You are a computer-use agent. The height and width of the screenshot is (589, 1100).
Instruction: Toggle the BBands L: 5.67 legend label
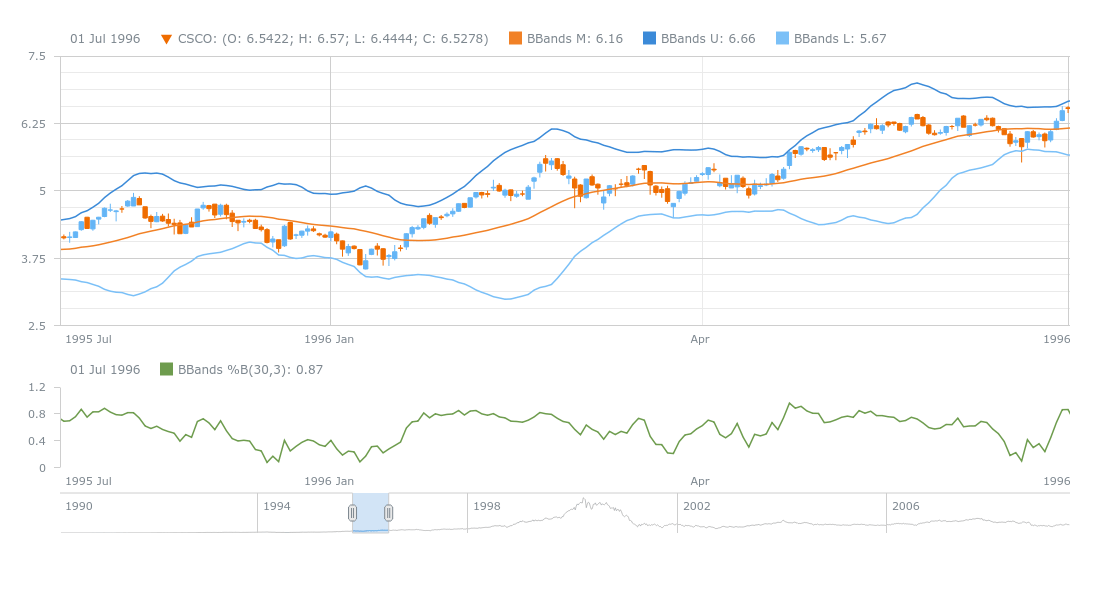[x=840, y=39]
